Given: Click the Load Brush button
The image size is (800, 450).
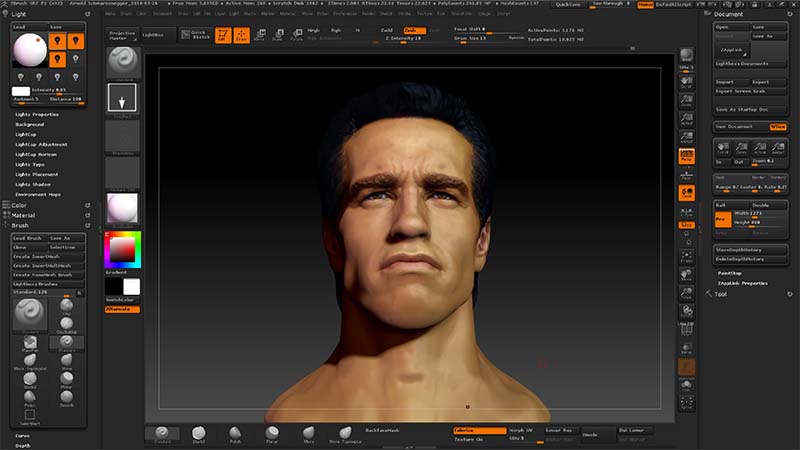Looking at the screenshot, I should [x=30, y=238].
